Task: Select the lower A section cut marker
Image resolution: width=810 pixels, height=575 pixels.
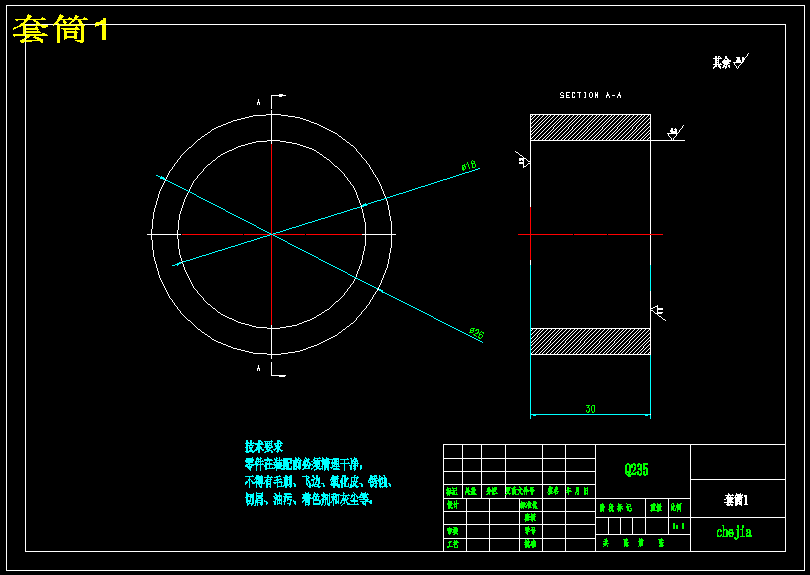Action: point(259,368)
